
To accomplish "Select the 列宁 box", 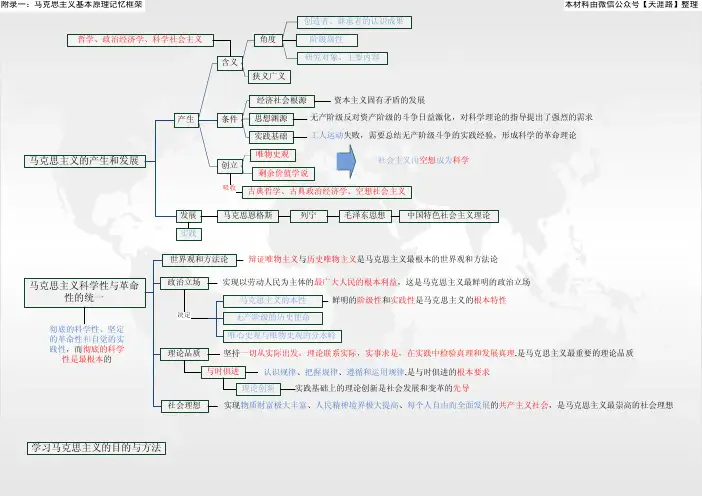I will 308,215.
